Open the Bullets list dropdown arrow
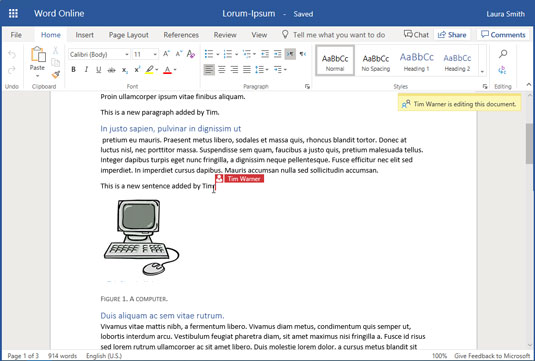 (218, 54)
